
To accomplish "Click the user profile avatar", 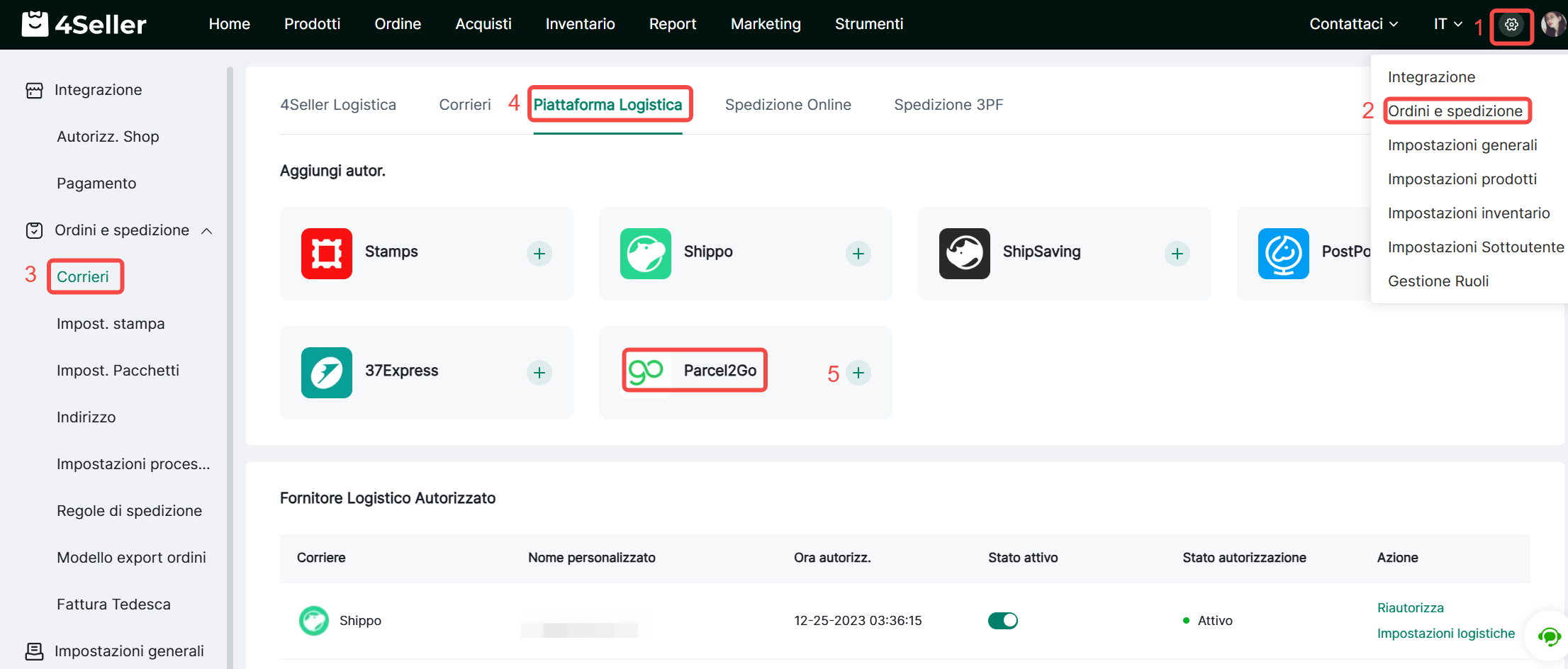I will click(1552, 24).
